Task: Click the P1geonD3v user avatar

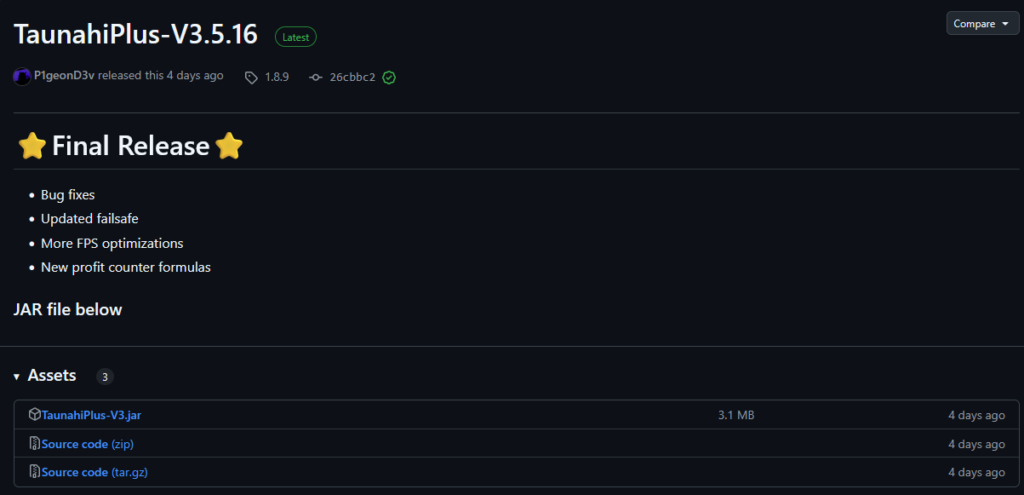Action: [x=22, y=77]
